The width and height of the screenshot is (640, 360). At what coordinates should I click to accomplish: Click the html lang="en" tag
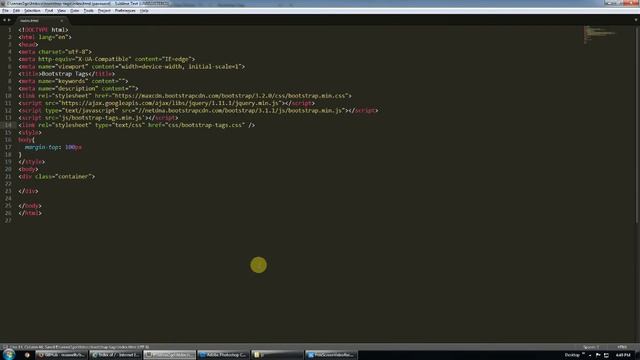tap(45, 37)
